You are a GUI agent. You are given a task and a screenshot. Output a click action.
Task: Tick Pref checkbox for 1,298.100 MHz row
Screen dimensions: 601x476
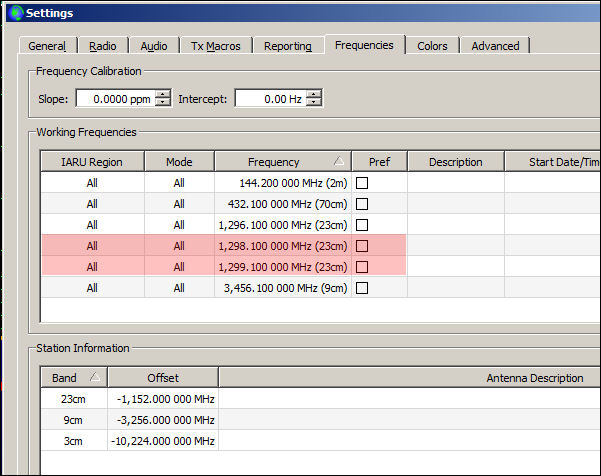coord(363,246)
